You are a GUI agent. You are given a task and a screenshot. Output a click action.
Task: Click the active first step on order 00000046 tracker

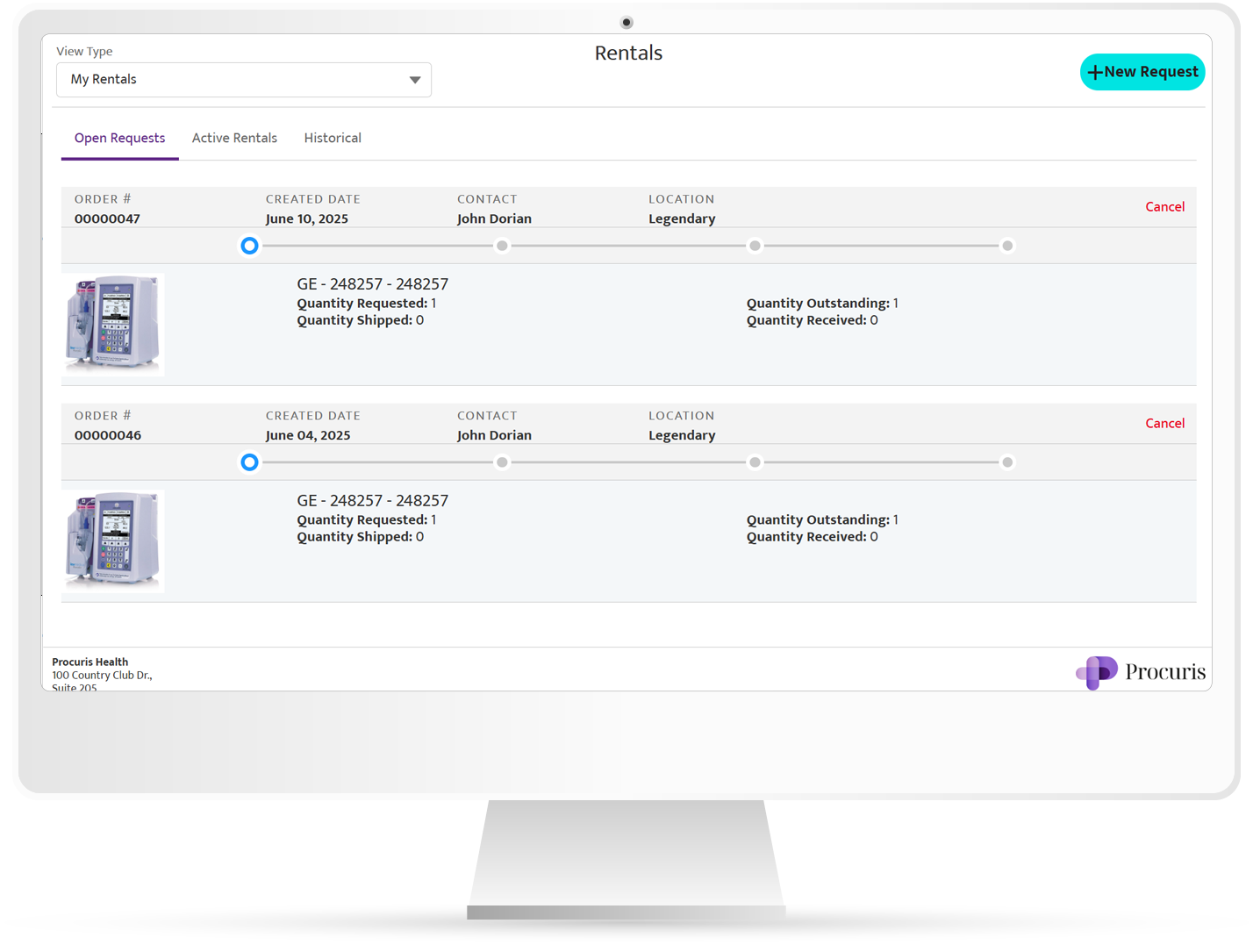point(250,462)
